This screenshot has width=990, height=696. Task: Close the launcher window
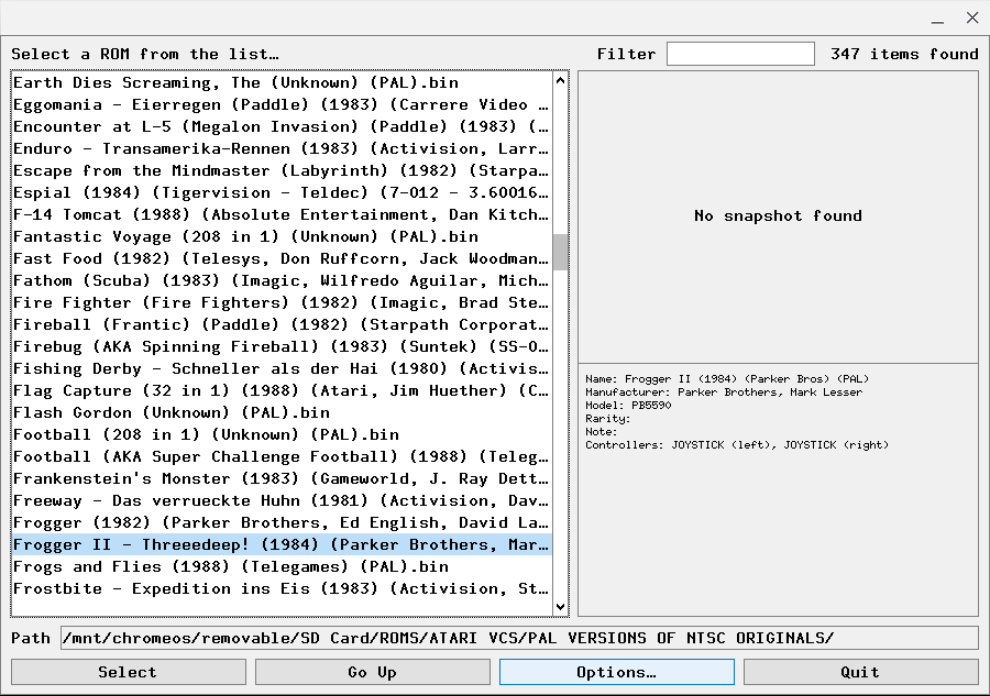click(972, 18)
